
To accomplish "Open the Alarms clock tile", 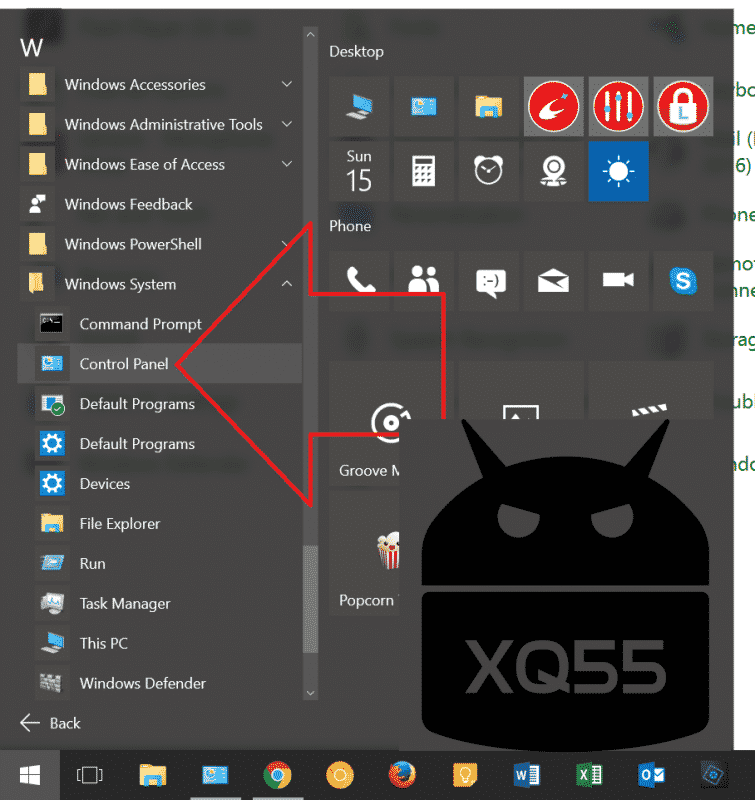I will click(x=489, y=171).
